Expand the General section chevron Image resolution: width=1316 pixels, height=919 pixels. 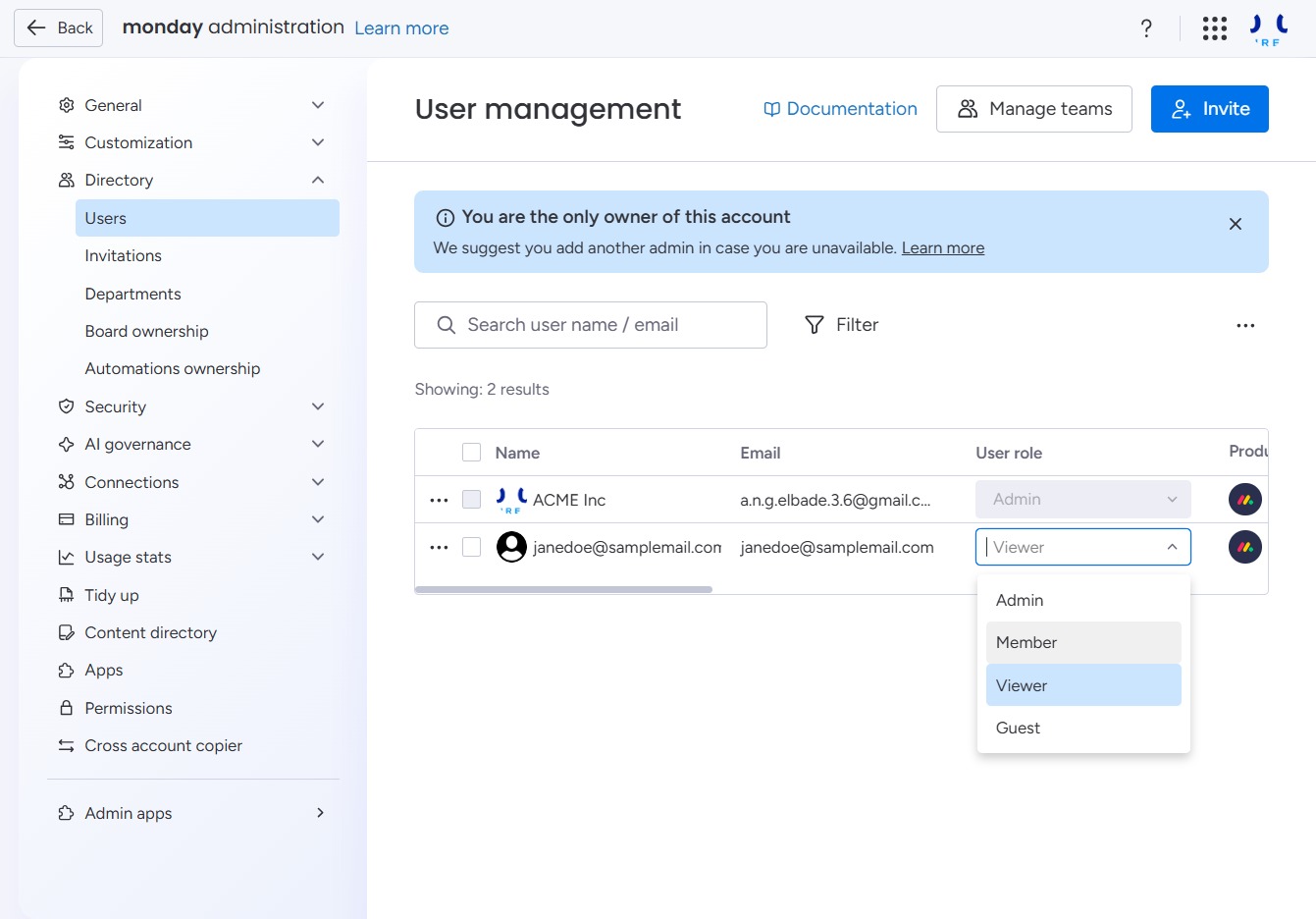pos(318,105)
